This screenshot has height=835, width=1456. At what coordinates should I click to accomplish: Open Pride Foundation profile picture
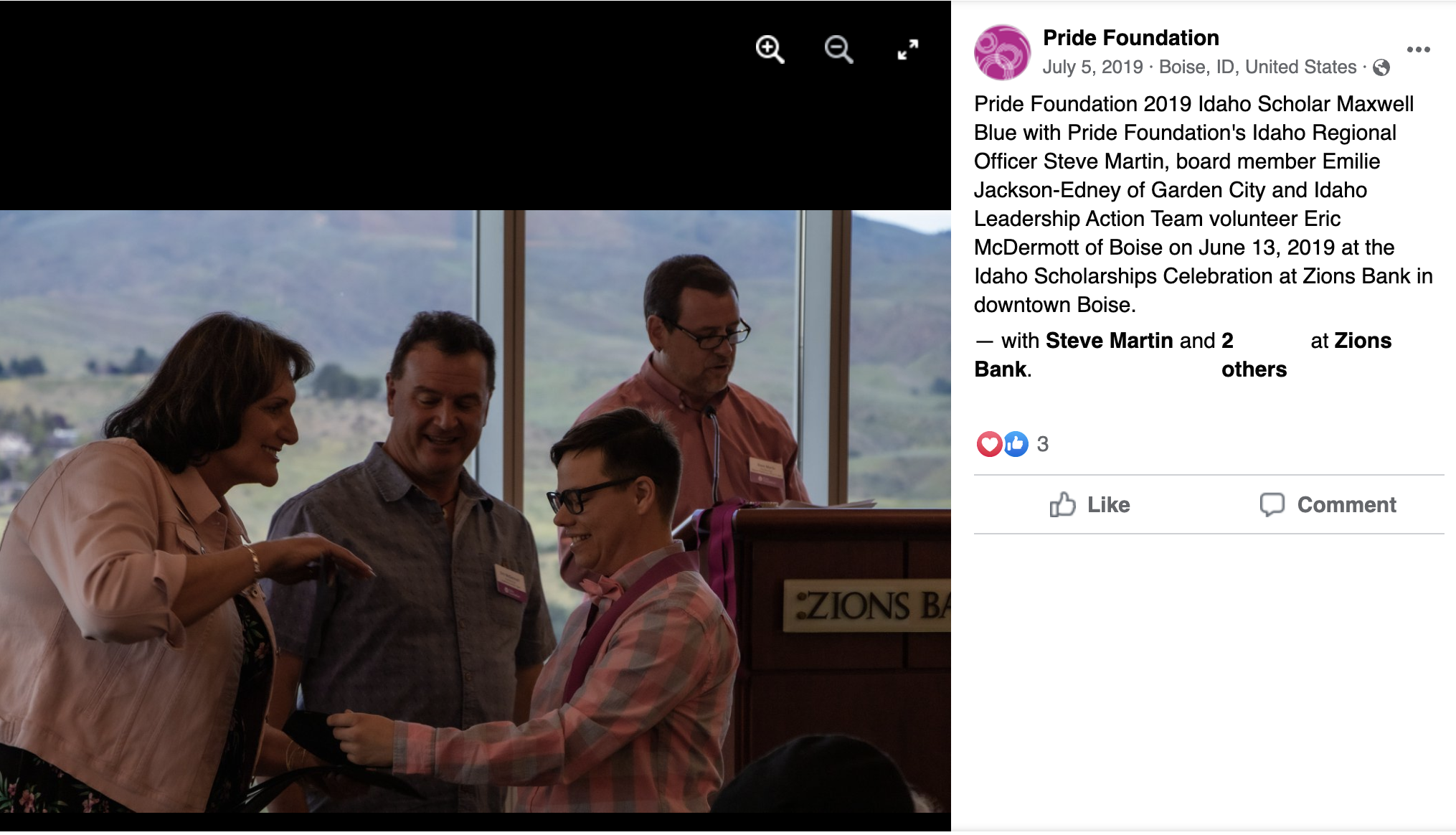pyautogui.click(x=1002, y=52)
